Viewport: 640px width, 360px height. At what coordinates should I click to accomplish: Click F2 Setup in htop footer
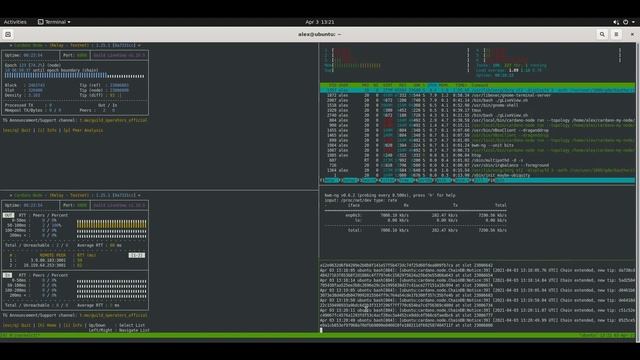[349, 180]
